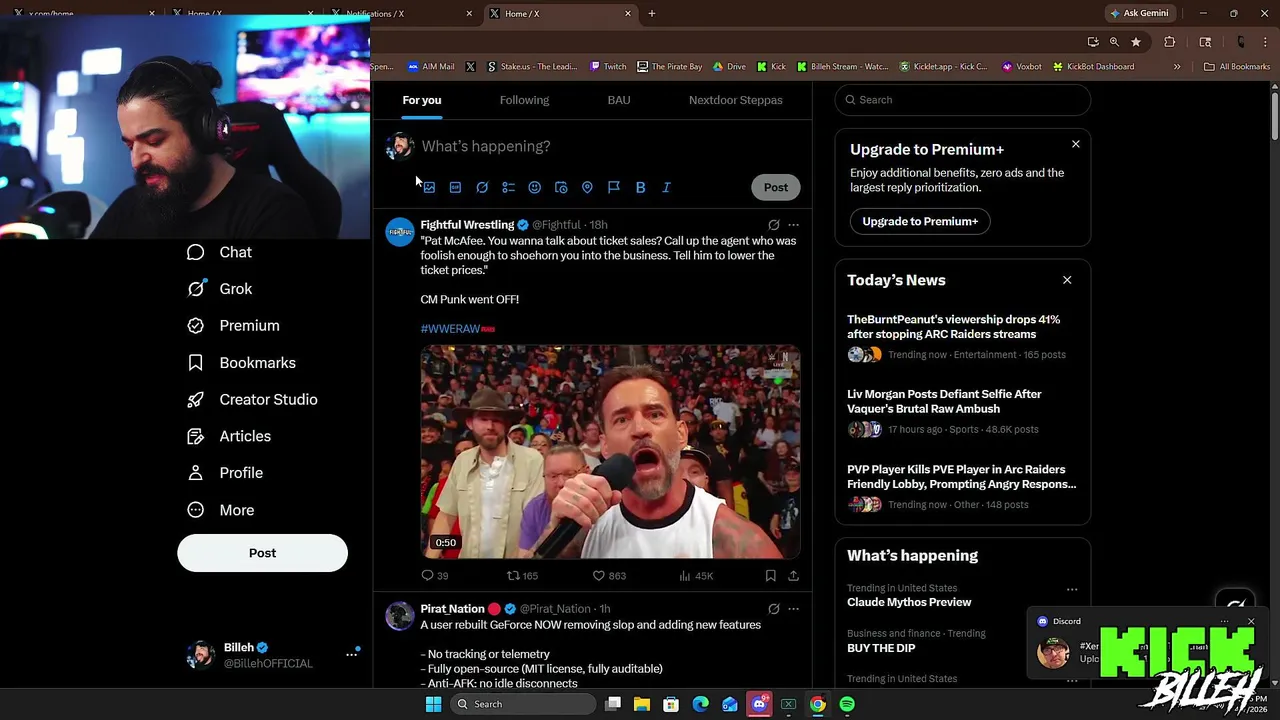
Task: Open Grok explain on Fightful Wrestling post
Action: 773,225
